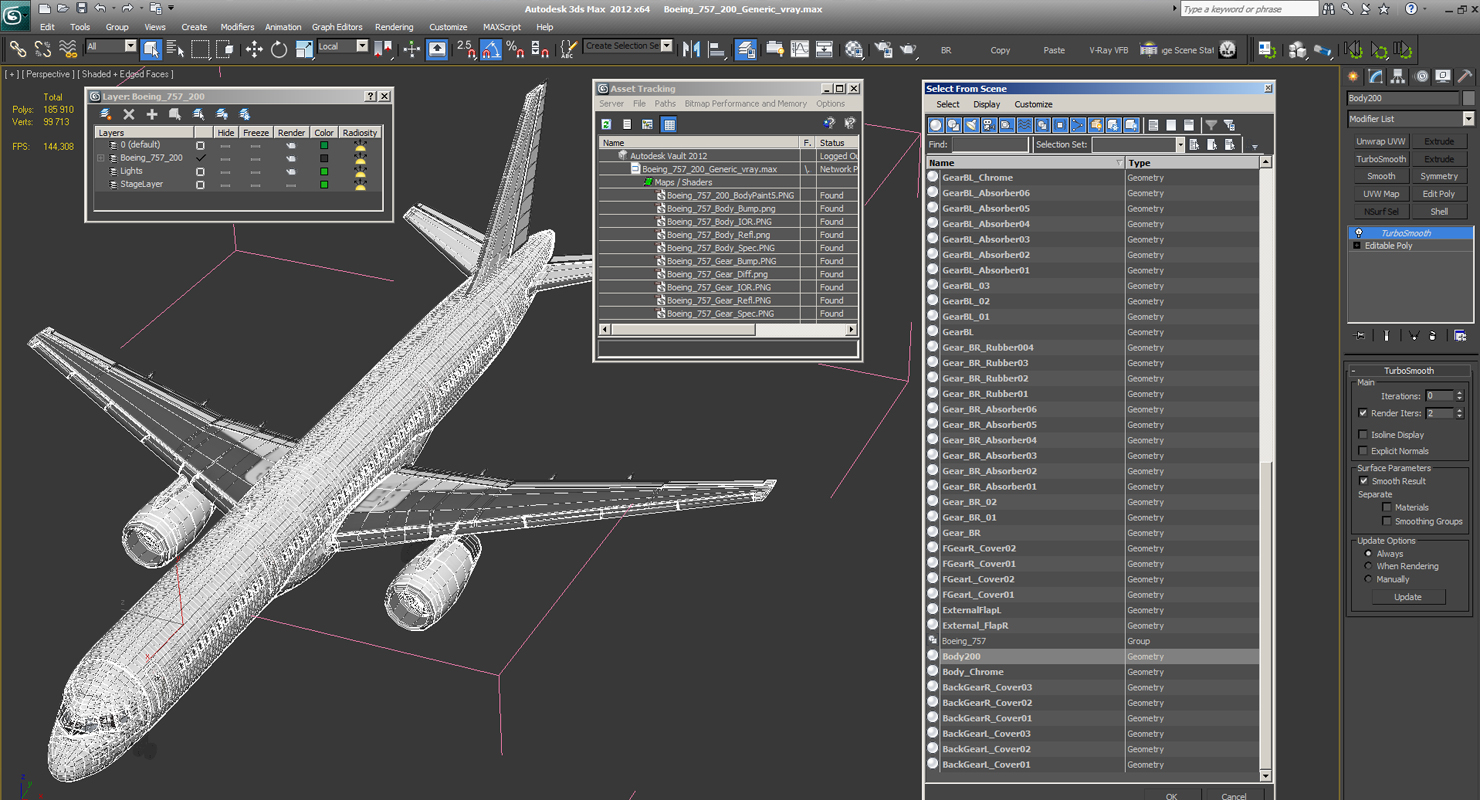This screenshot has height=800, width=1480.
Task: Click the Unwrap UVW modifier button
Action: coord(1381,142)
